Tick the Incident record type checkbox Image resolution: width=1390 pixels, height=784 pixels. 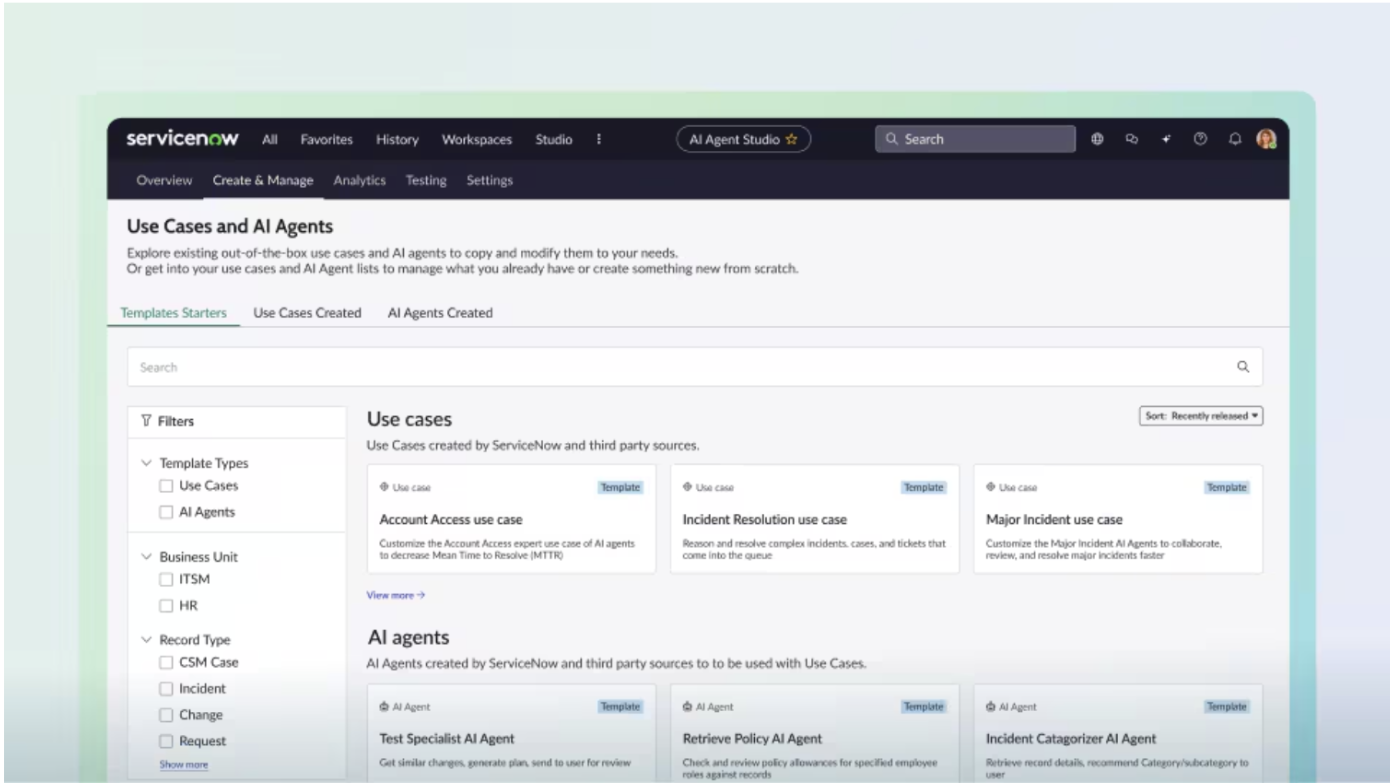166,689
